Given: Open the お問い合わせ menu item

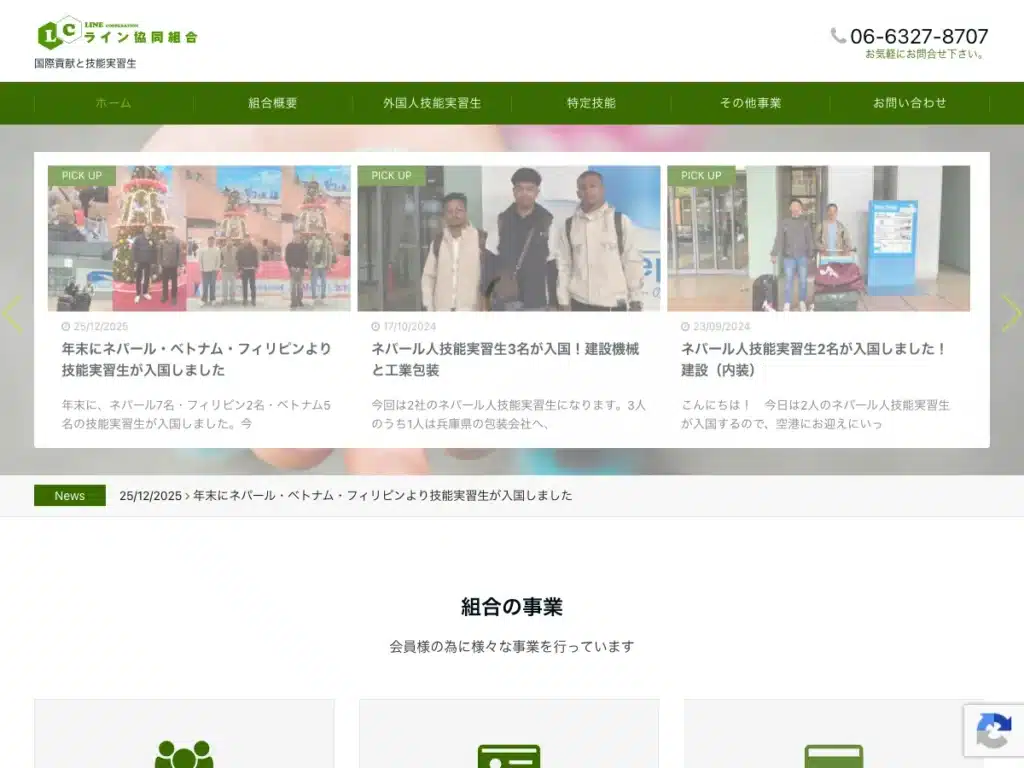Looking at the screenshot, I should pyautogui.click(x=910, y=103).
